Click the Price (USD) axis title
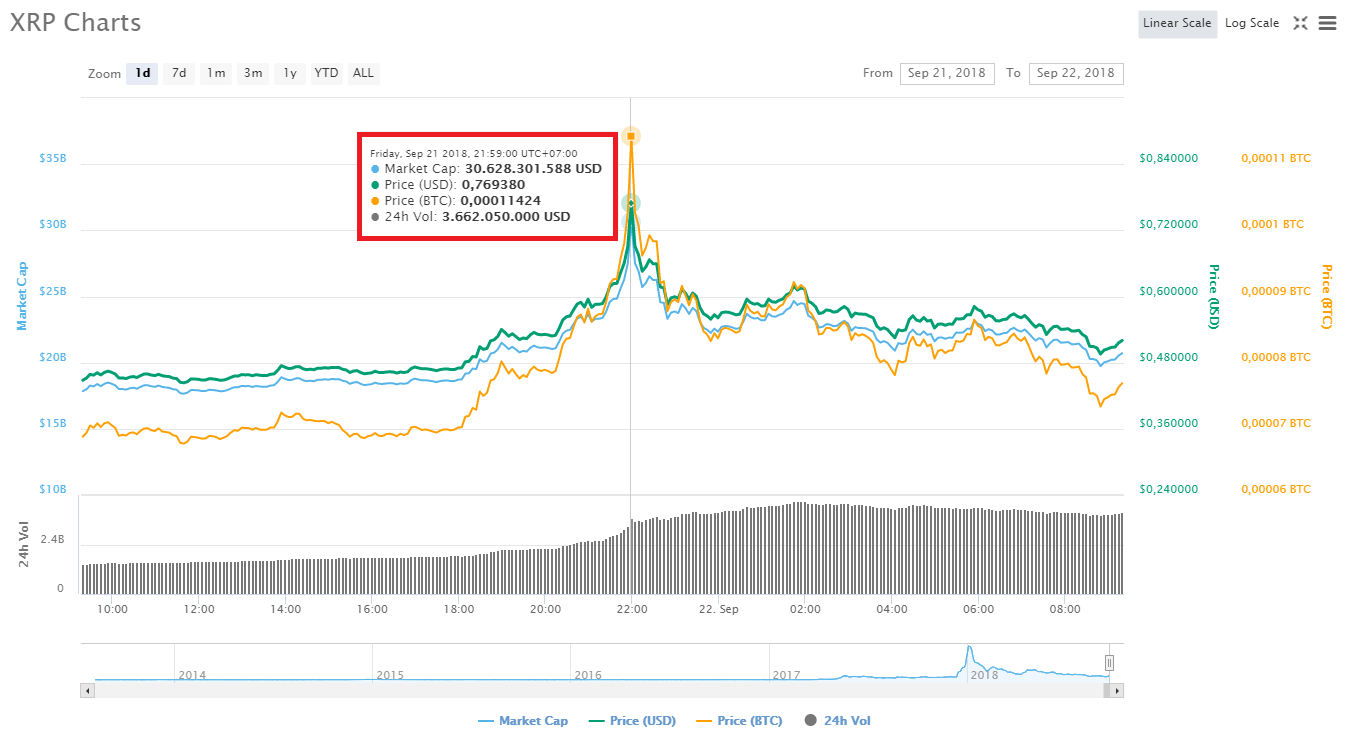The width and height of the screenshot is (1348, 736). [1214, 296]
